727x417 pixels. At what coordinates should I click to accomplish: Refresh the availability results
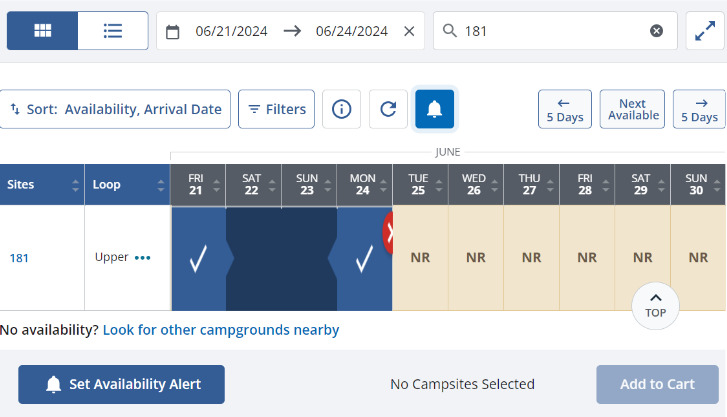[x=388, y=109]
